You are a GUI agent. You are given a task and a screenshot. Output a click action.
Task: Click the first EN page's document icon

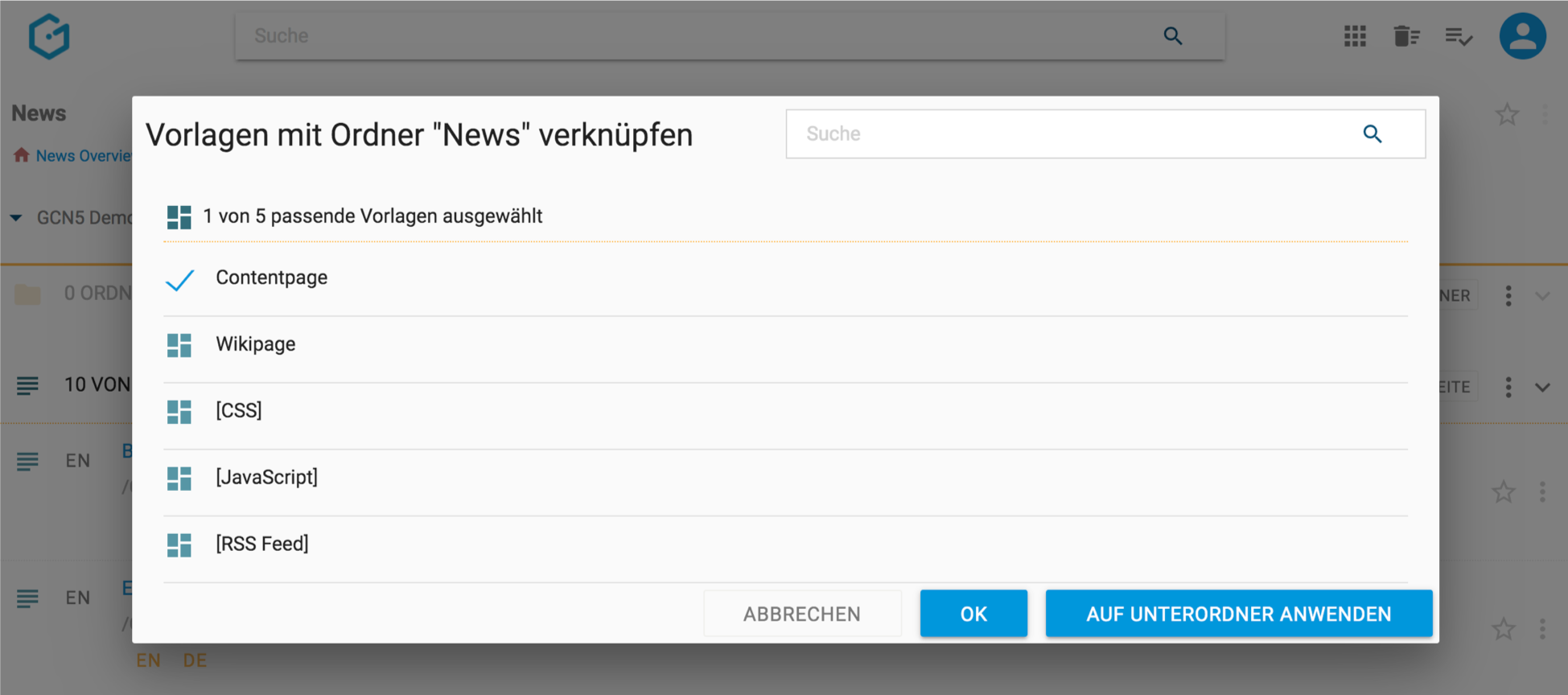[x=27, y=462]
